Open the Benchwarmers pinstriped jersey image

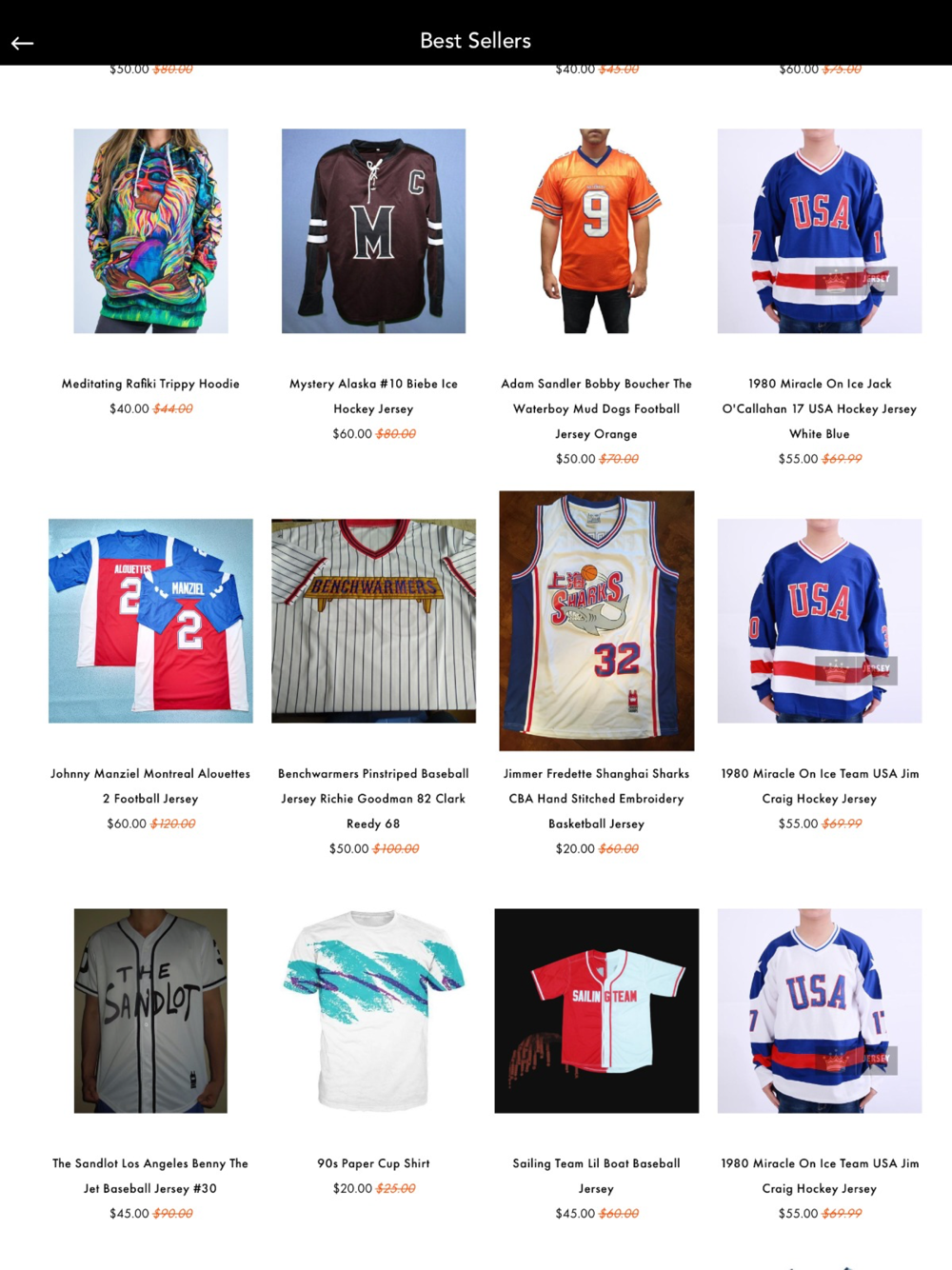pyautogui.click(x=373, y=621)
